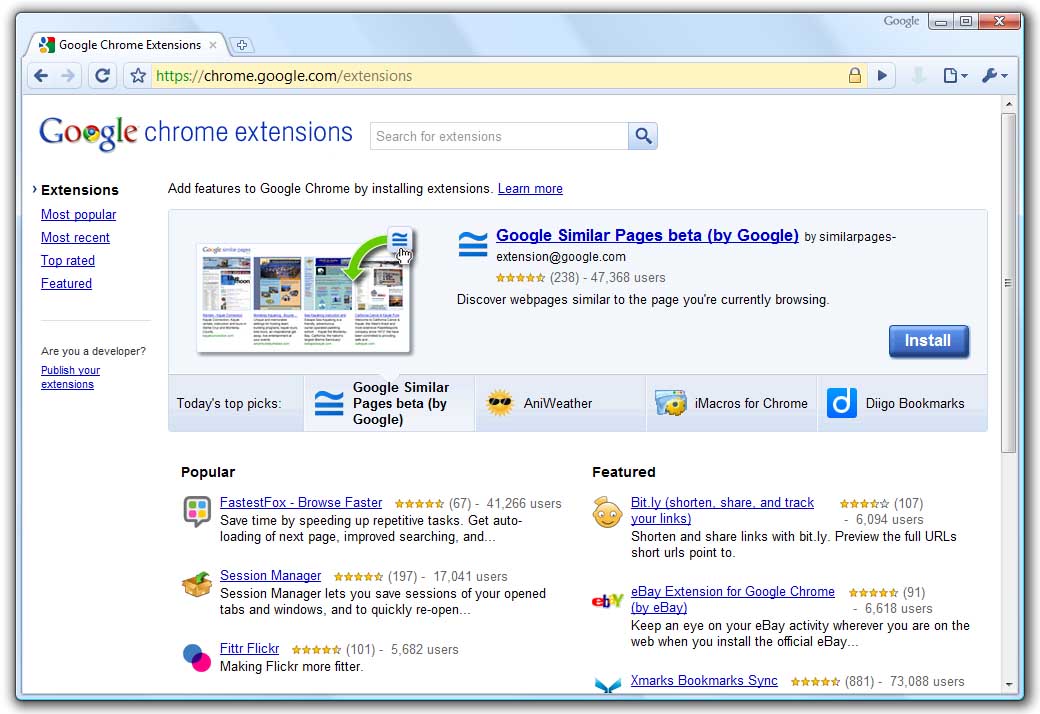The height and width of the screenshot is (714, 1040).
Task: Click the iMacros for Chrome icon
Action: [x=671, y=403]
